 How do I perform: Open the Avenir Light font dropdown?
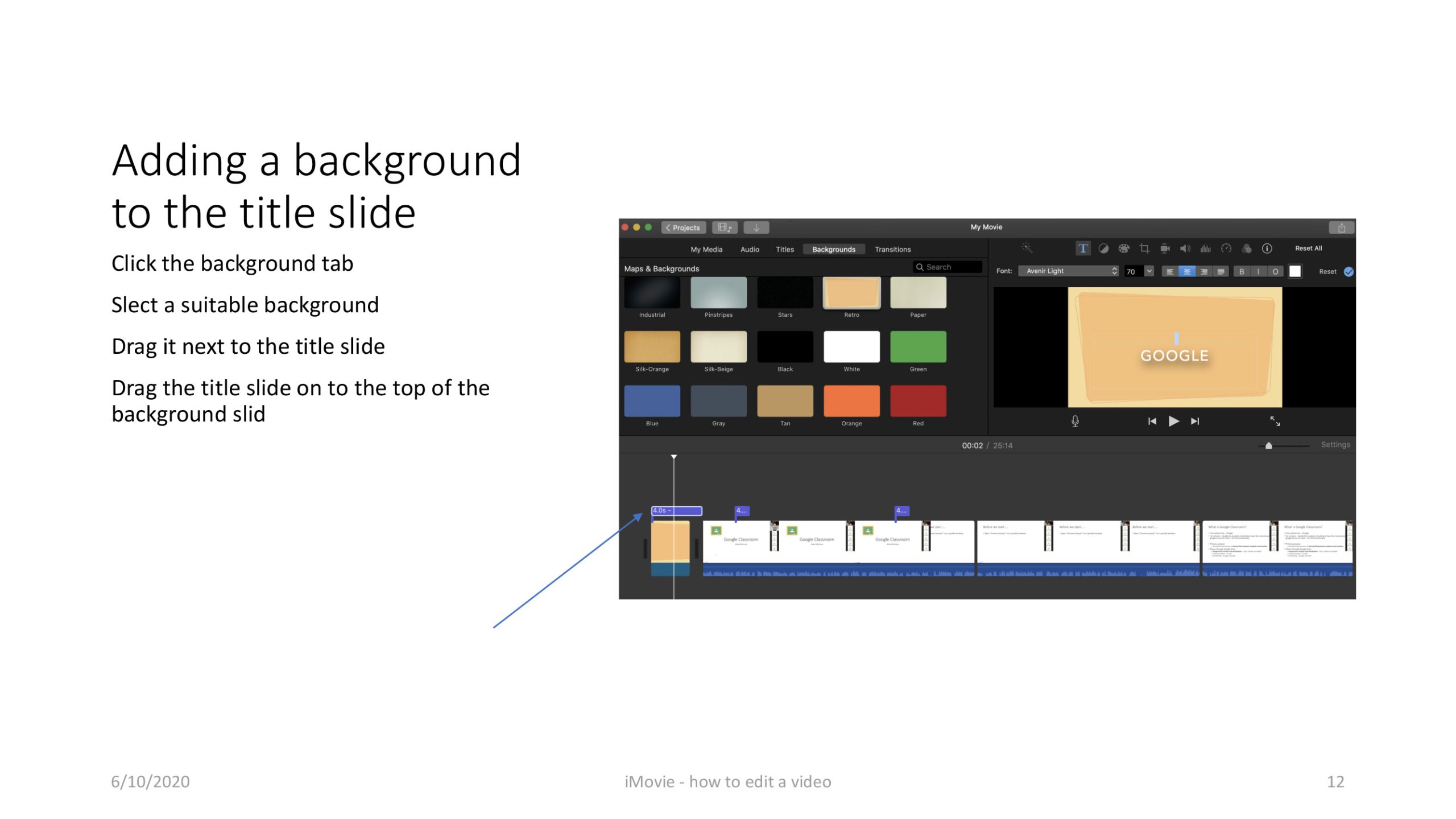coord(1069,271)
